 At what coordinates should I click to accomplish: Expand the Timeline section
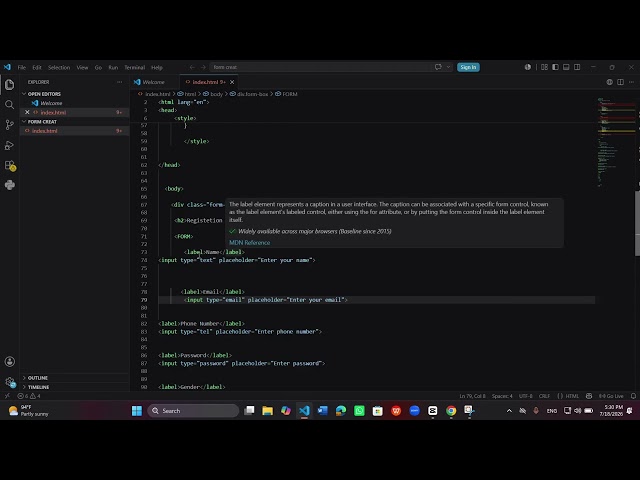(38, 387)
